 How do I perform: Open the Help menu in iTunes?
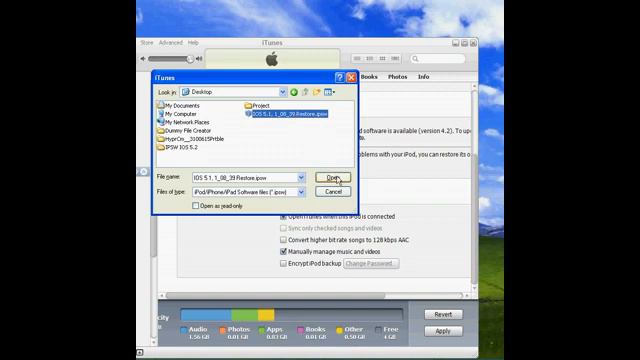193,42
